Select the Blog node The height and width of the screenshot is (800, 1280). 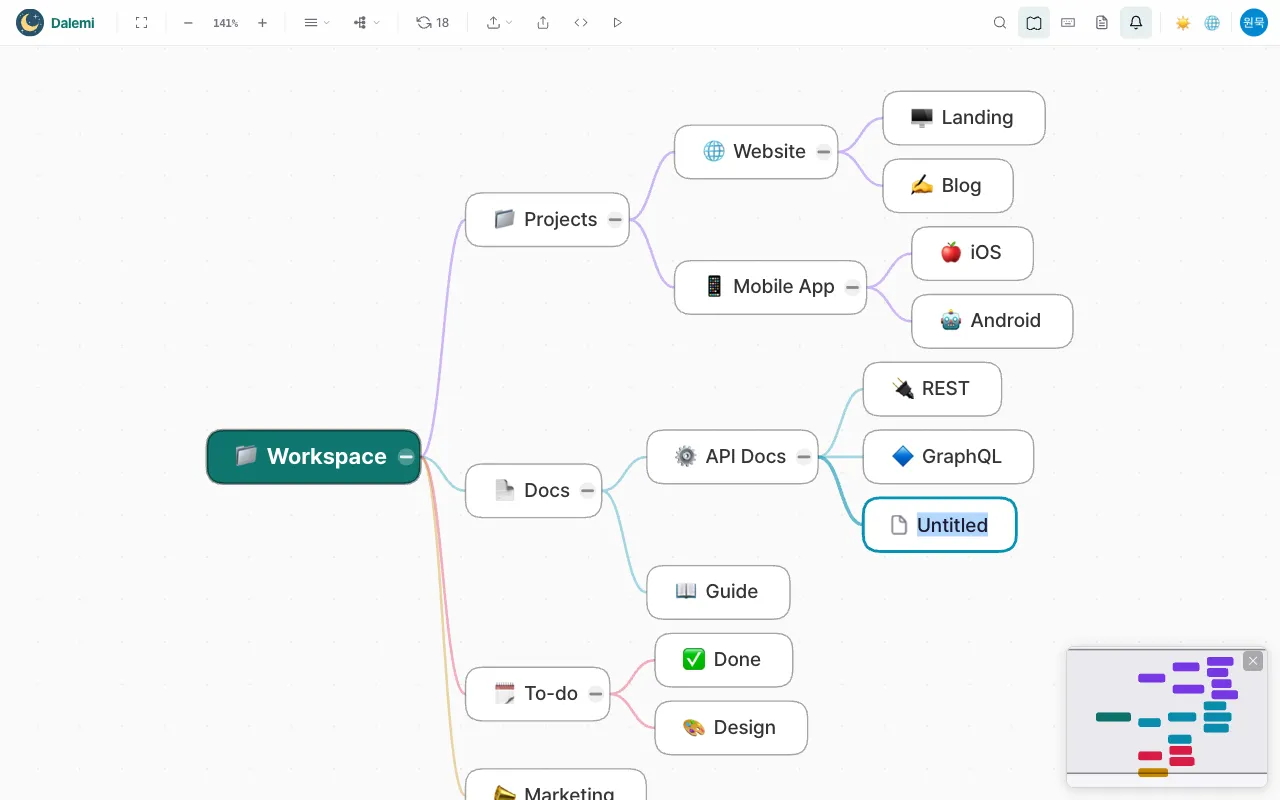948,186
